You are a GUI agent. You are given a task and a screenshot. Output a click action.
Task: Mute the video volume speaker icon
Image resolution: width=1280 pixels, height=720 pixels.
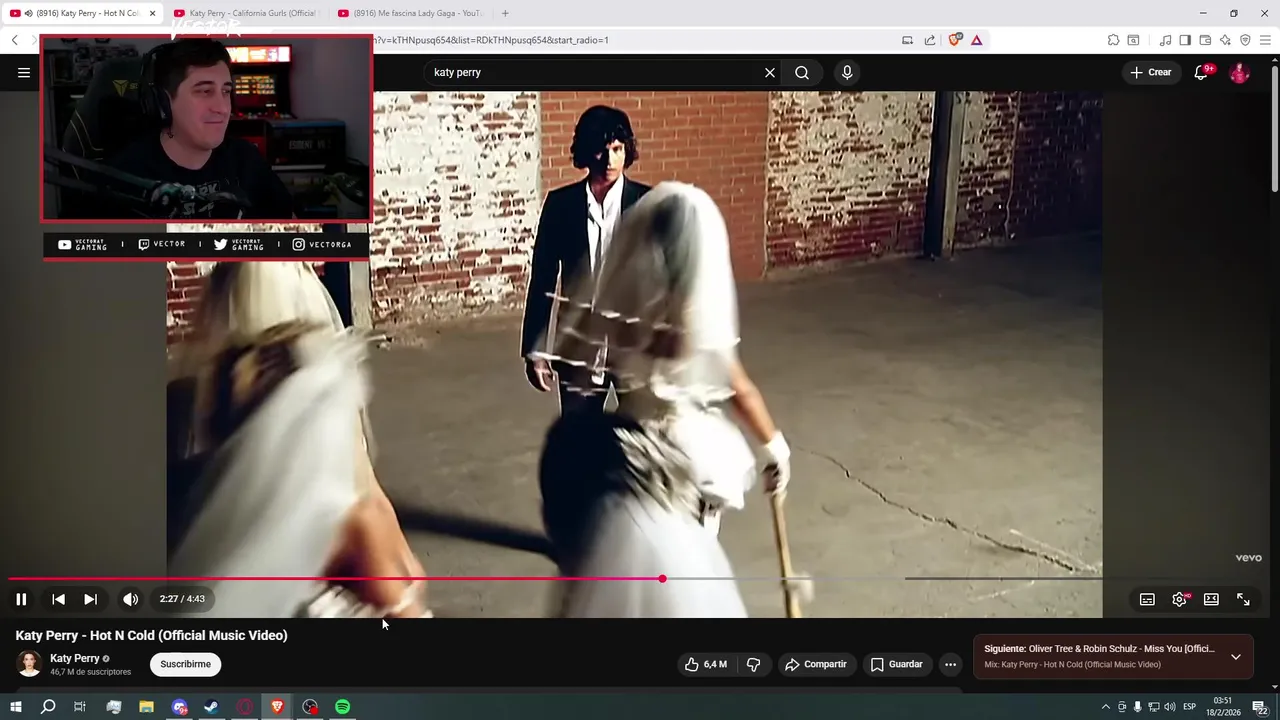coord(130,599)
